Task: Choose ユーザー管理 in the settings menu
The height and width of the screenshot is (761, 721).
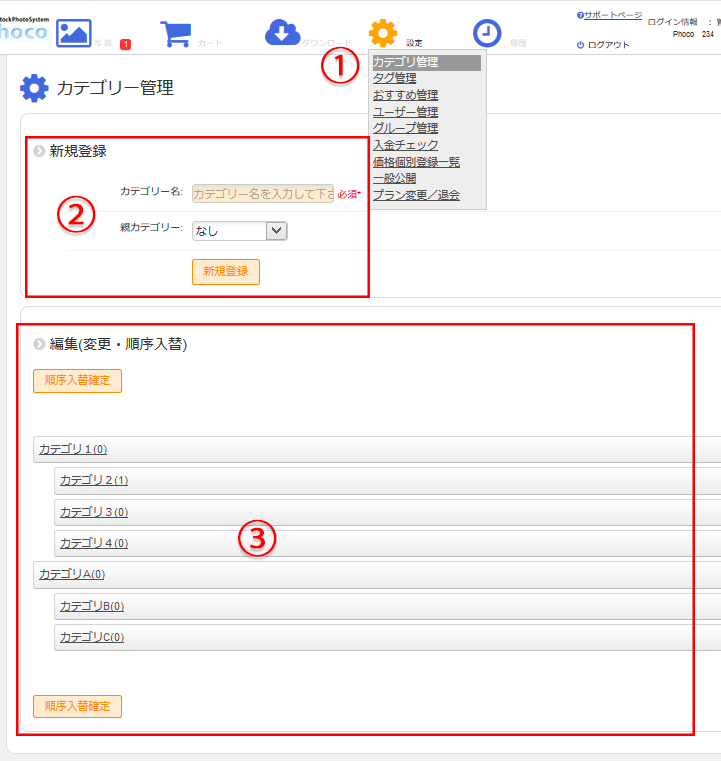Action: (405, 111)
